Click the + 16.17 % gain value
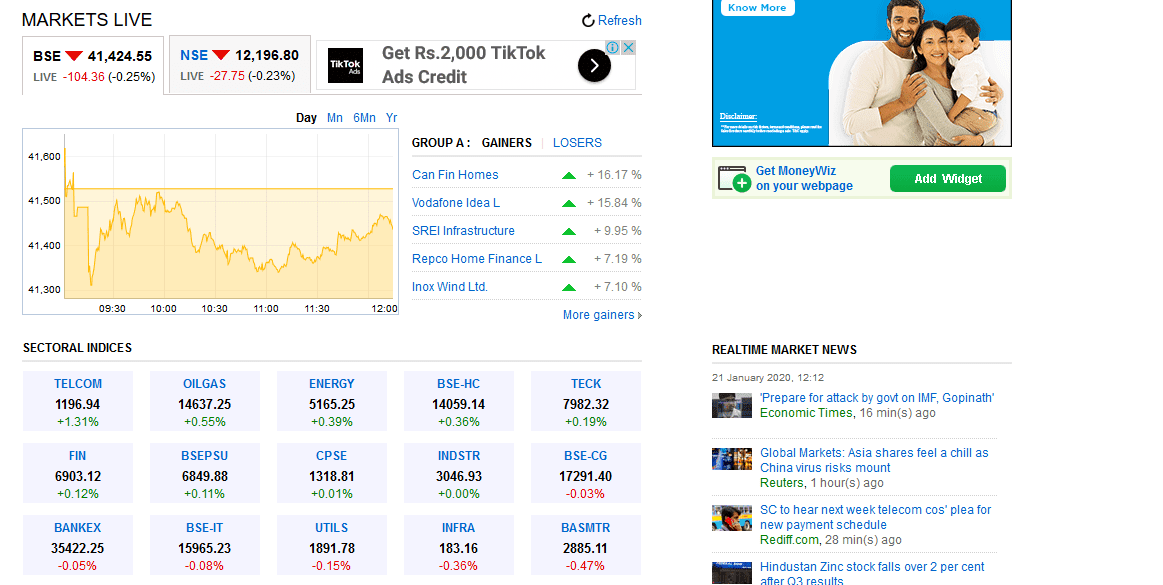This screenshot has height=585, width=1163. pos(614,175)
